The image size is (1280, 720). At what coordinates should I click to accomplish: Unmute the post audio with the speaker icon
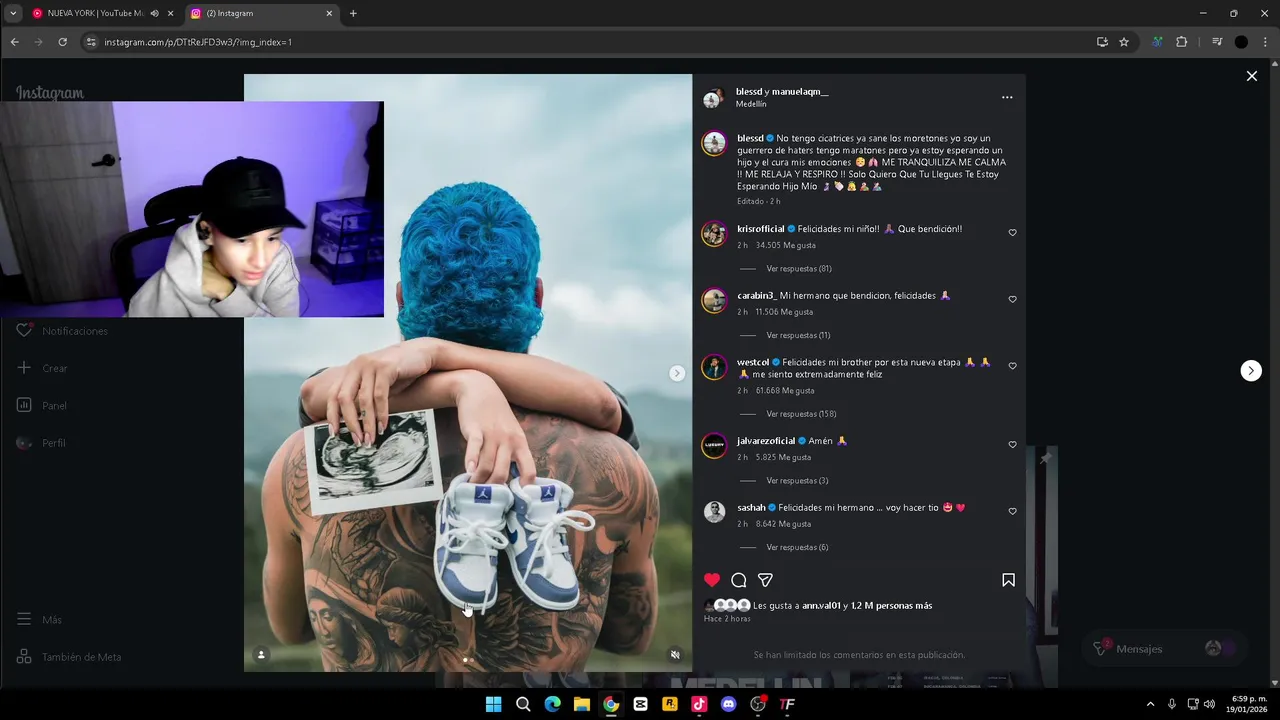(675, 655)
